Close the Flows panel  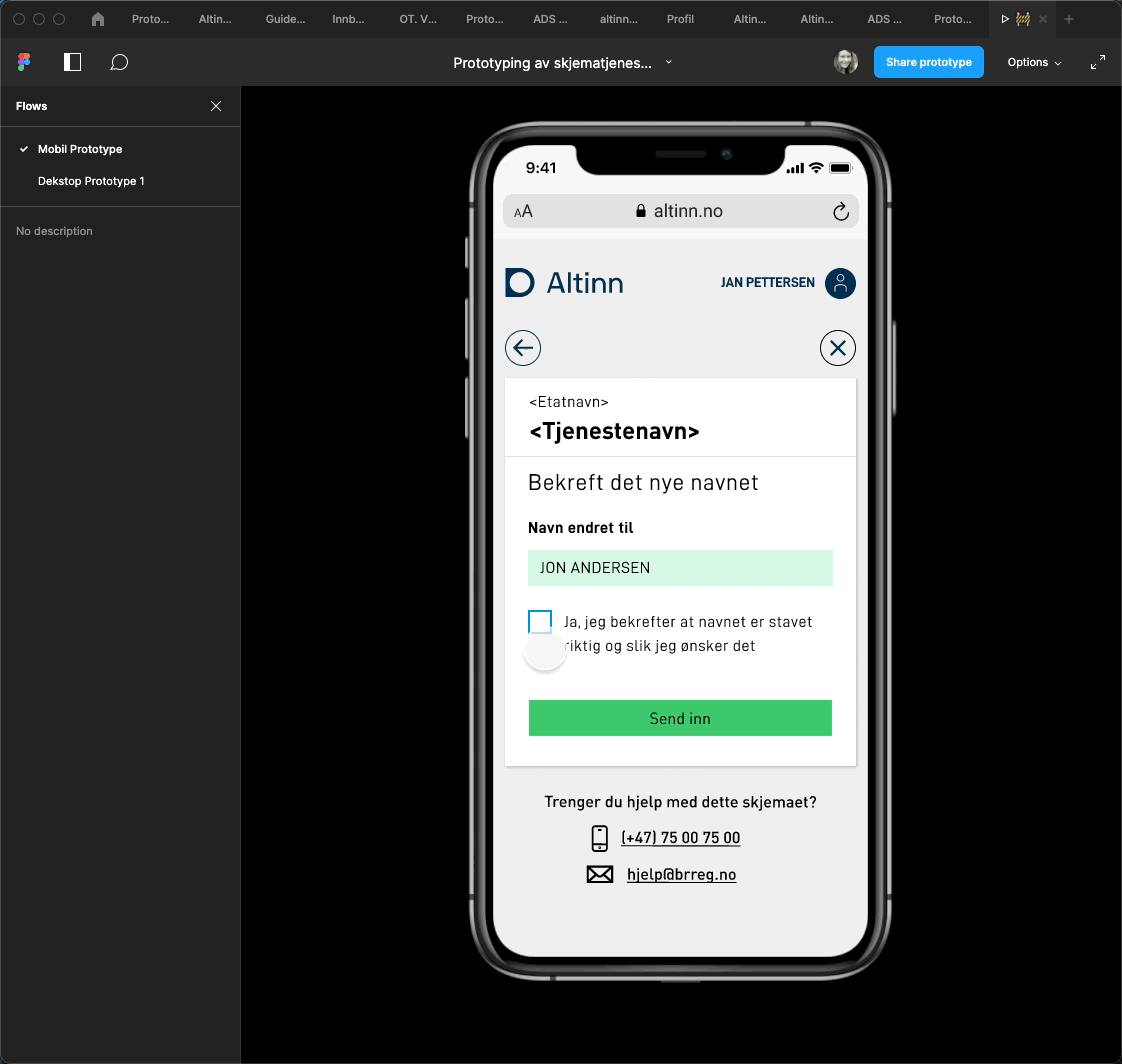coord(216,106)
